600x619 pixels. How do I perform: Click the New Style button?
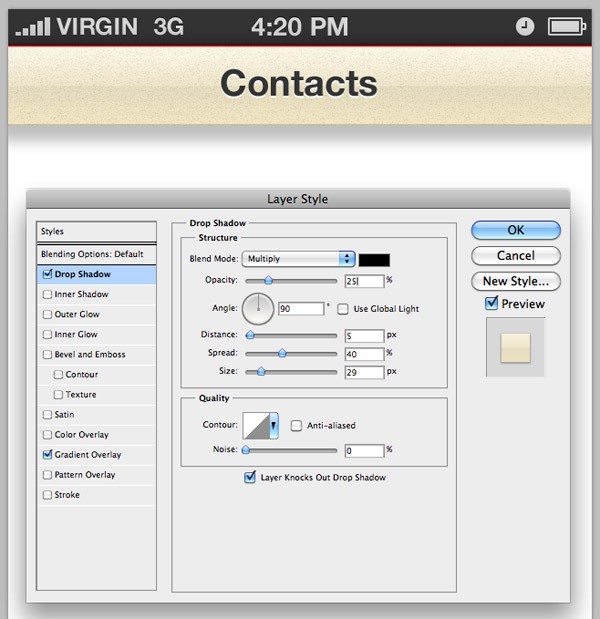tap(515, 282)
